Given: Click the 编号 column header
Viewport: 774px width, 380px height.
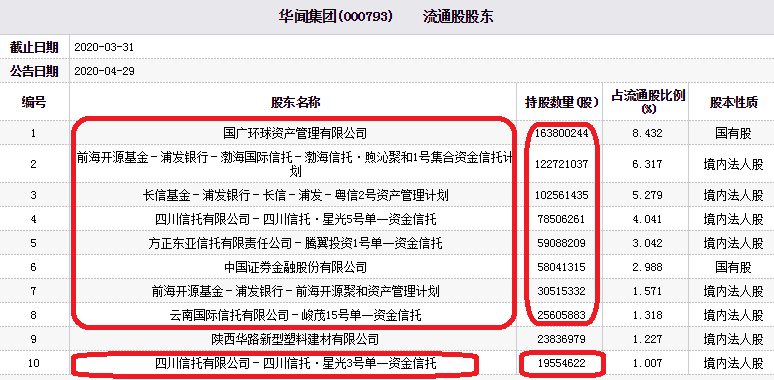Looking at the screenshot, I should pyautogui.click(x=34, y=103).
